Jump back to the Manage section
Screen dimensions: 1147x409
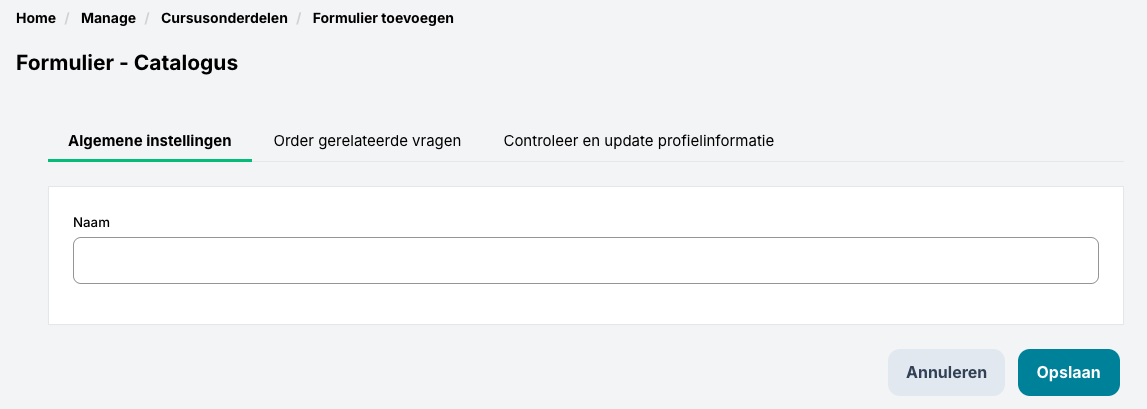(108, 18)
